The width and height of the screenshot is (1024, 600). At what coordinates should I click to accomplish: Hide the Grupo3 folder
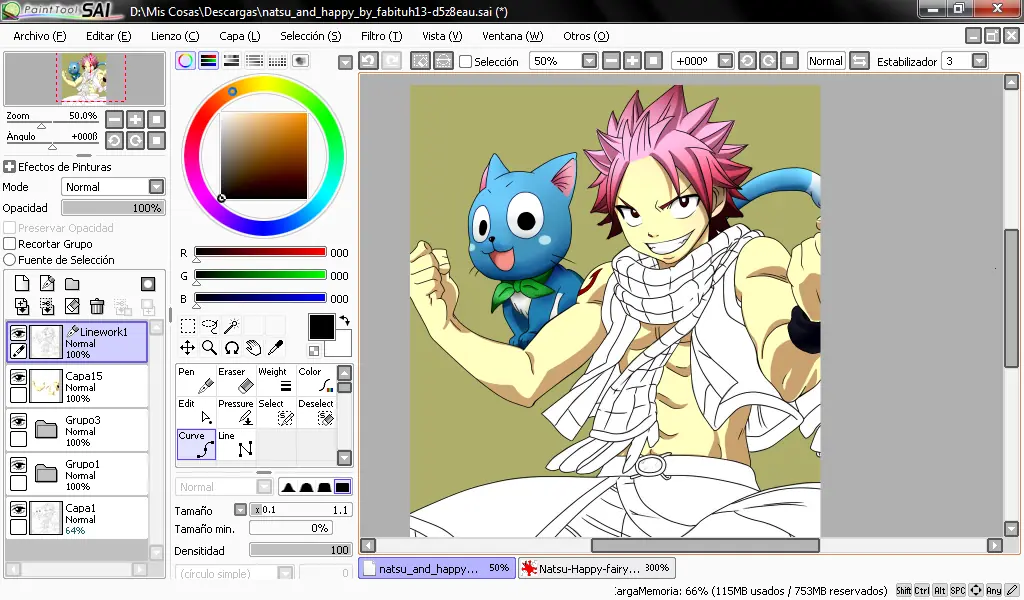(x=18, y=421)
